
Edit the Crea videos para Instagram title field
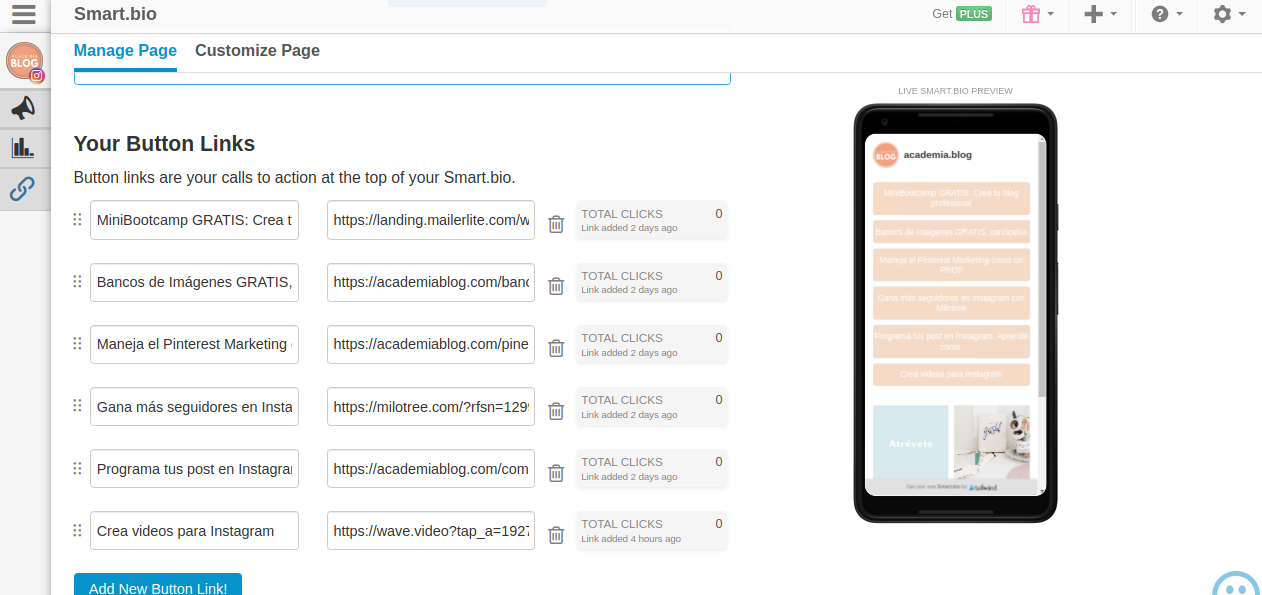194,530
